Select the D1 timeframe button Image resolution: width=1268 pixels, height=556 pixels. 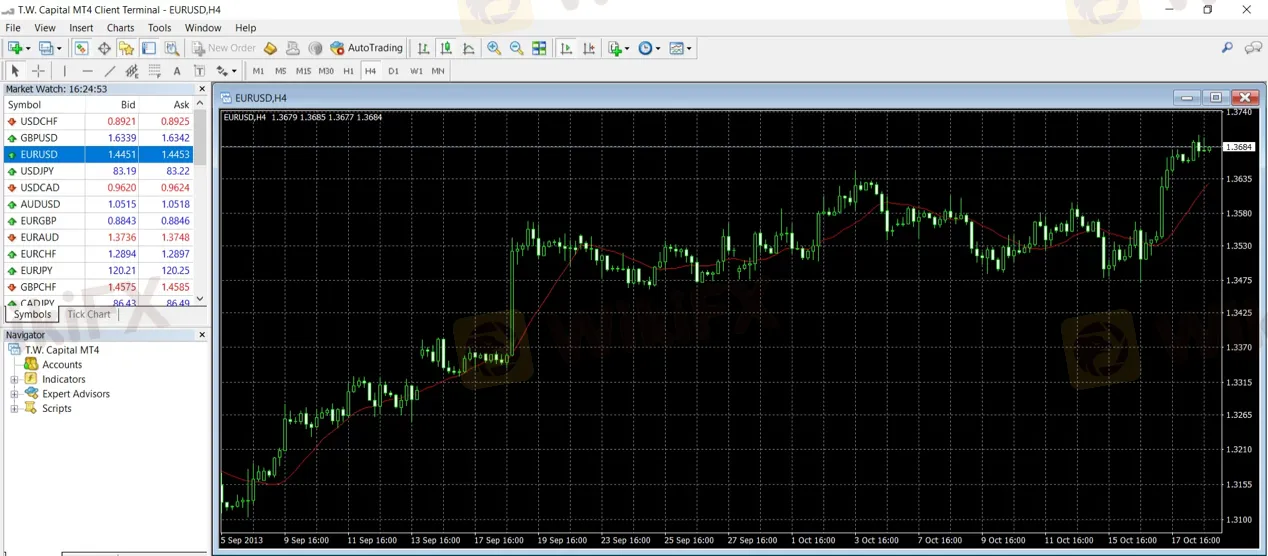(393, 71)
